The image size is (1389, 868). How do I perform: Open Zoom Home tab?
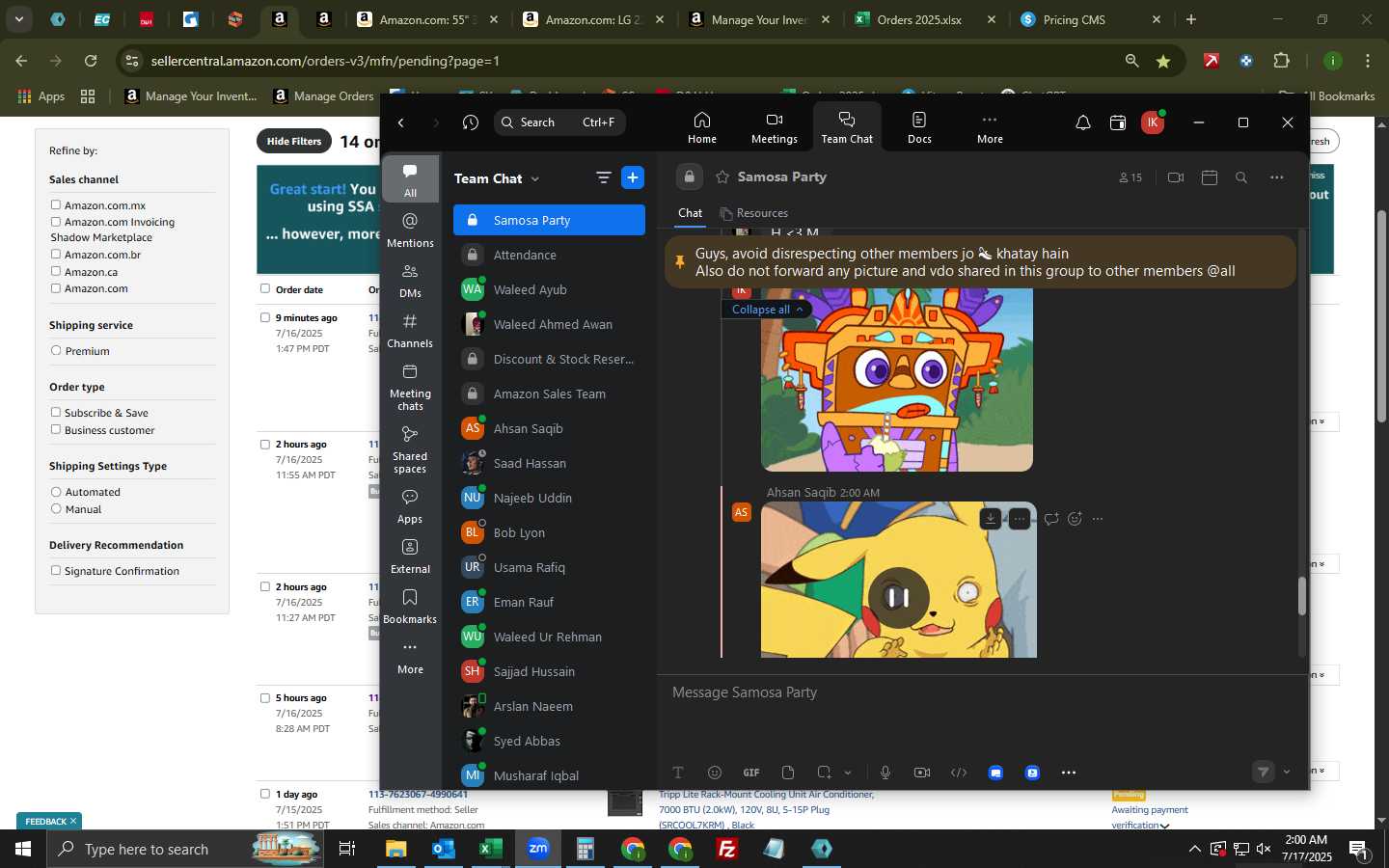[x=701, y=126]
